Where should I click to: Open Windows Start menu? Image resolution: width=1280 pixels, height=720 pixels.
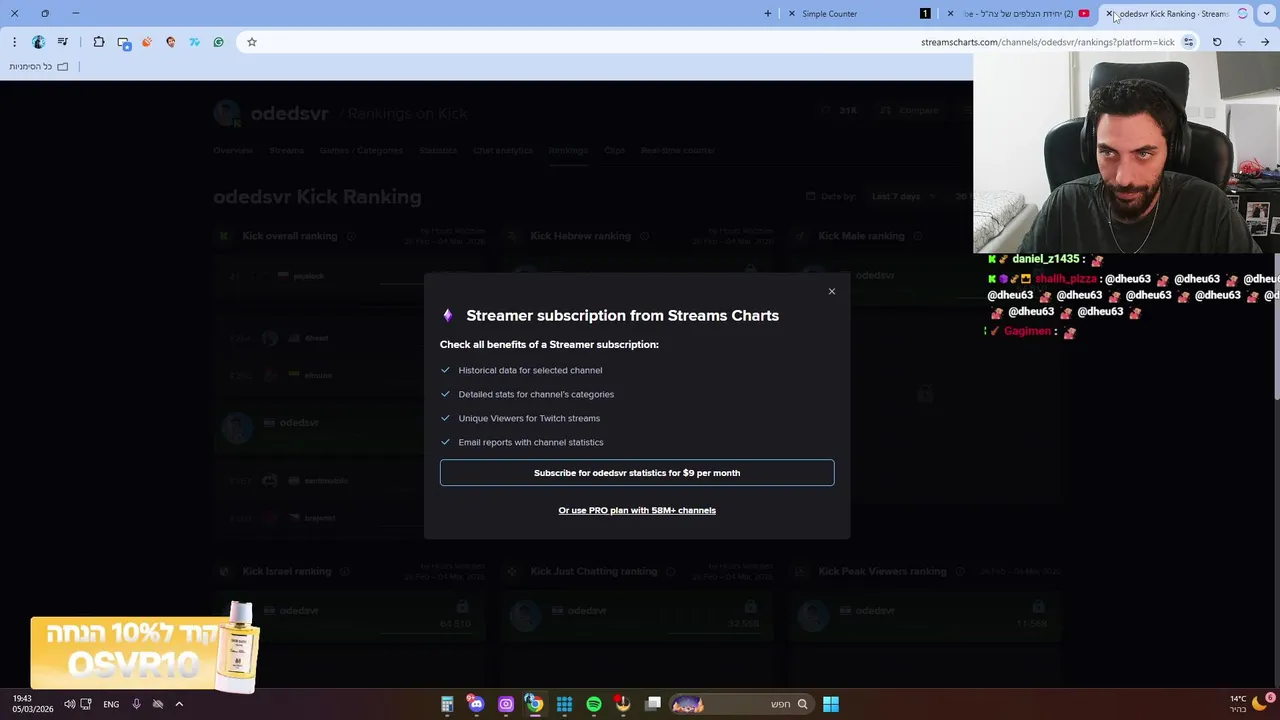(x=831, y=704)
